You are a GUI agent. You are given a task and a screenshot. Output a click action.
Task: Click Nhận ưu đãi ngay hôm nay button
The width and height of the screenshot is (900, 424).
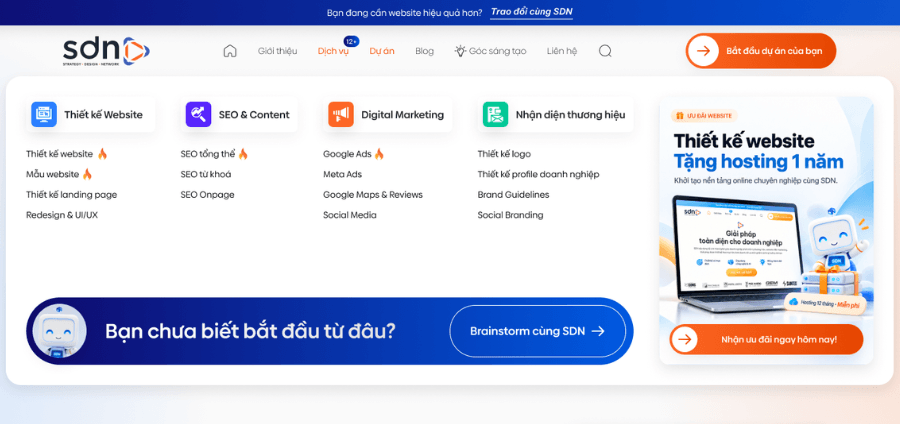(766, 339)
